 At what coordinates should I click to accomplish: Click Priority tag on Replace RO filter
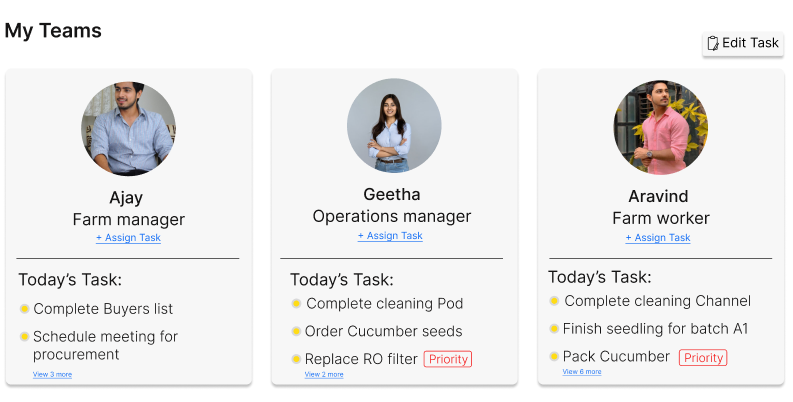447,359
